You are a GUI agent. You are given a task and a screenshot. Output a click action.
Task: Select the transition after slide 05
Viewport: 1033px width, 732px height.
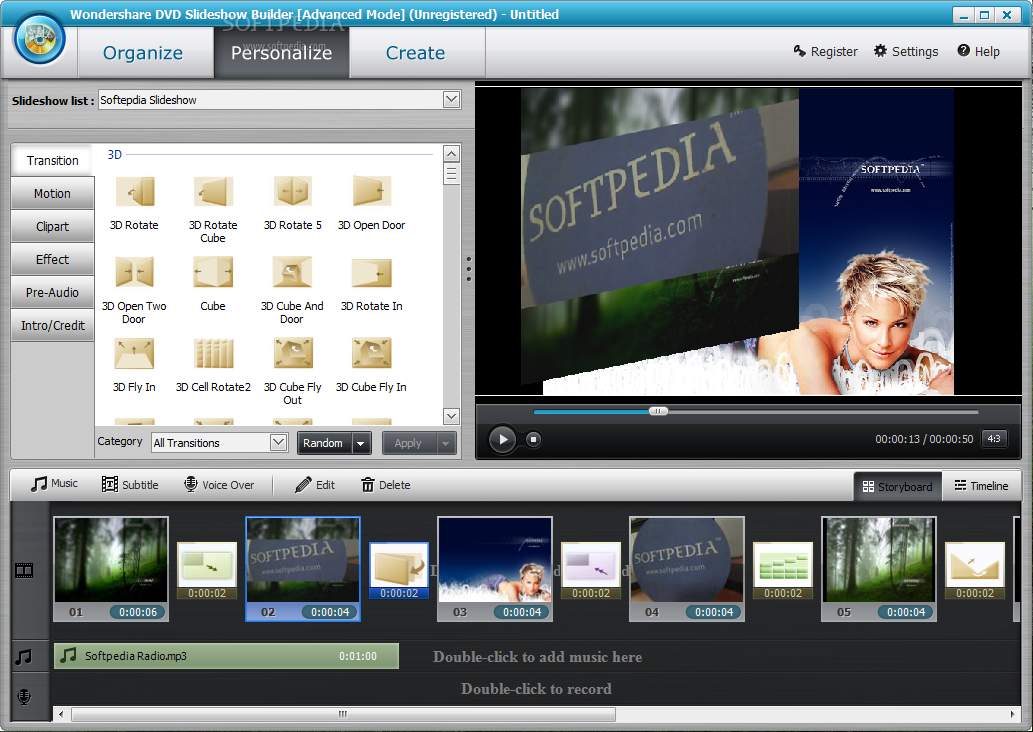(975, 571)
